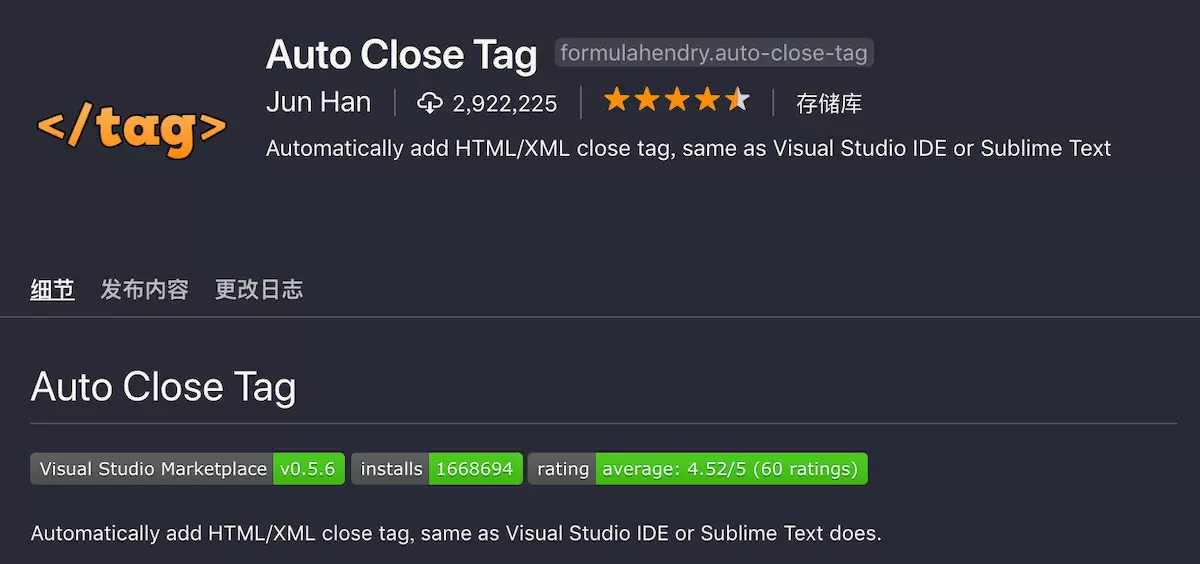The image size is (1200, 564).
Task: Switch to the 发布内容 tab
Action: coord(145,290)
